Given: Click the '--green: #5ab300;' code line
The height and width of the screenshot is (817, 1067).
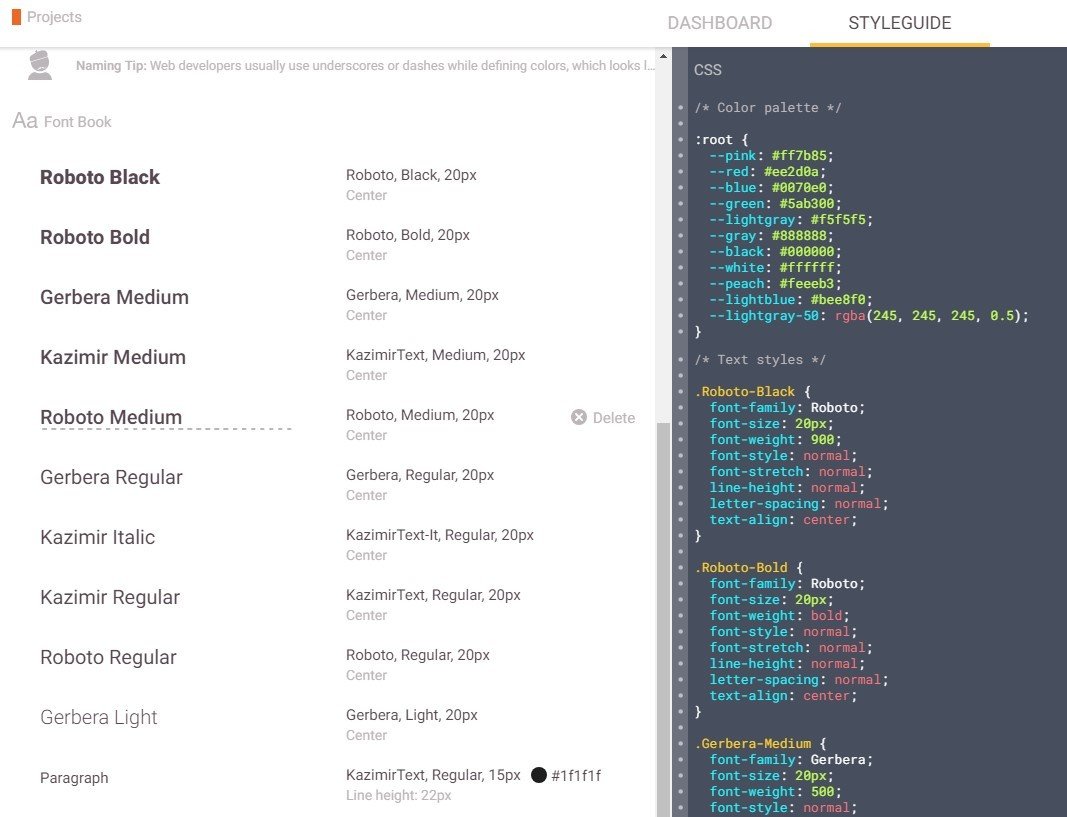Looking at the screenshot, I should tap(775, 203).
